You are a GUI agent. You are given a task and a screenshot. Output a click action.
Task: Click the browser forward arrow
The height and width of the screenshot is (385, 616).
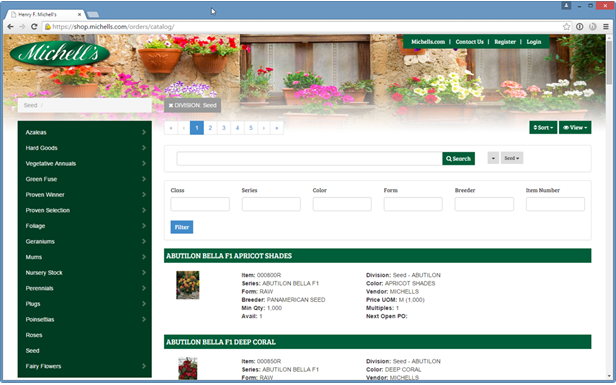(22, 26)
